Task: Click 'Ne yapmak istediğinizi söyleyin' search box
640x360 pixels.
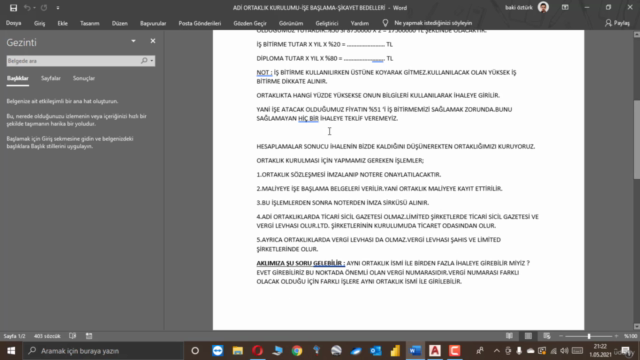Action: click(x=433, y=23)
